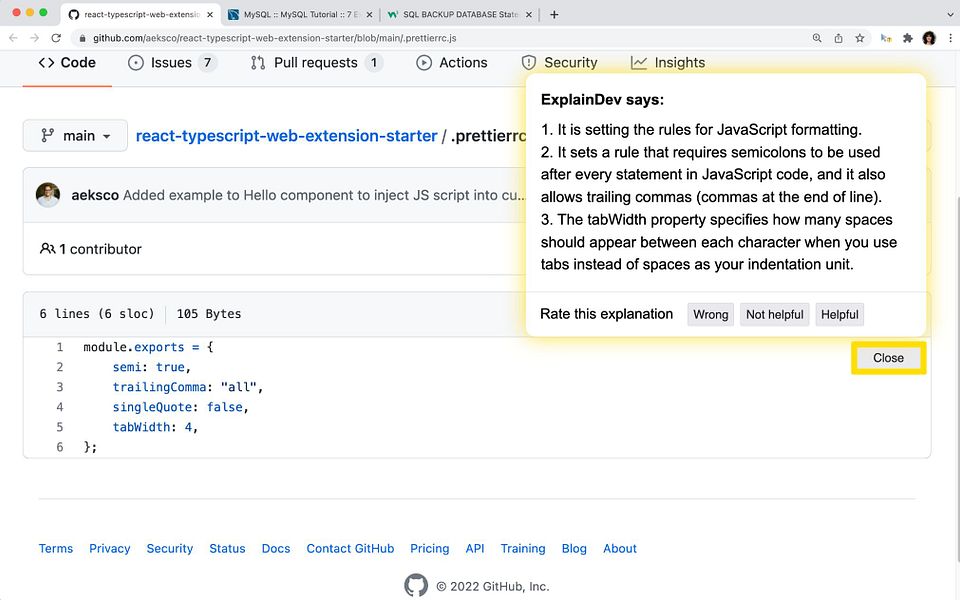This screenshot has width=960, height=600.
Task: Click the ExplainDev extension icon in toolbar
Action: click(886, 38)
